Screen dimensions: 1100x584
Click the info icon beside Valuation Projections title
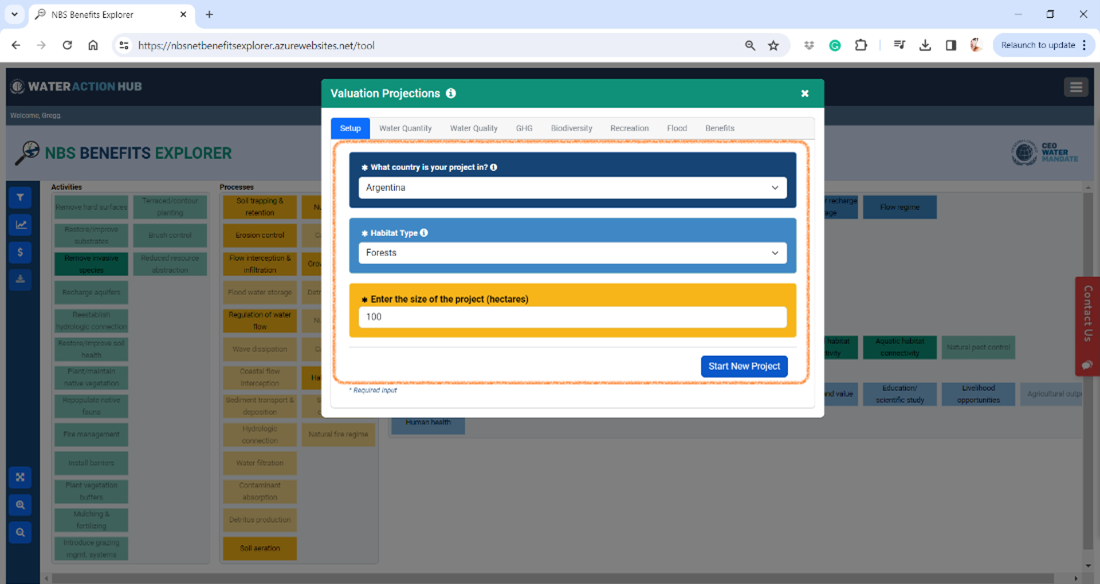pos(451,93)
